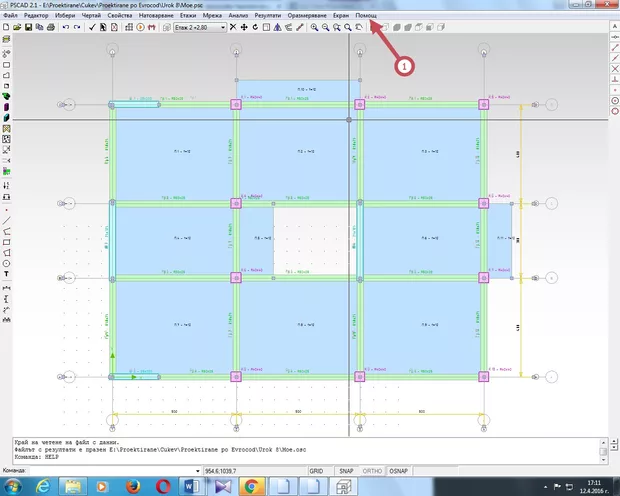Select the circle drawing tool in left toolbar
Image resolution: width=620 pixels, height=496 pixels.
[x=7, y=263]
